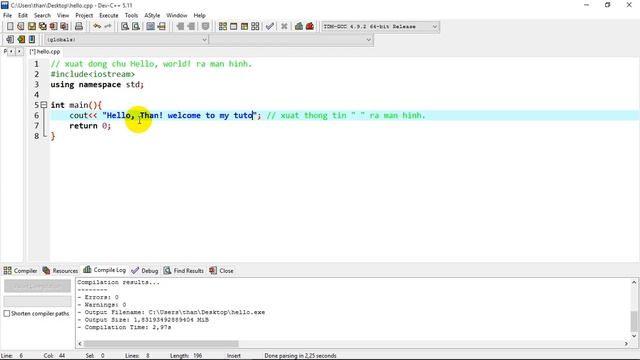The image size is (640, 360).
Task: Click the compile log vertical scrollbar down arrow
Action: [x=634, y=336]
